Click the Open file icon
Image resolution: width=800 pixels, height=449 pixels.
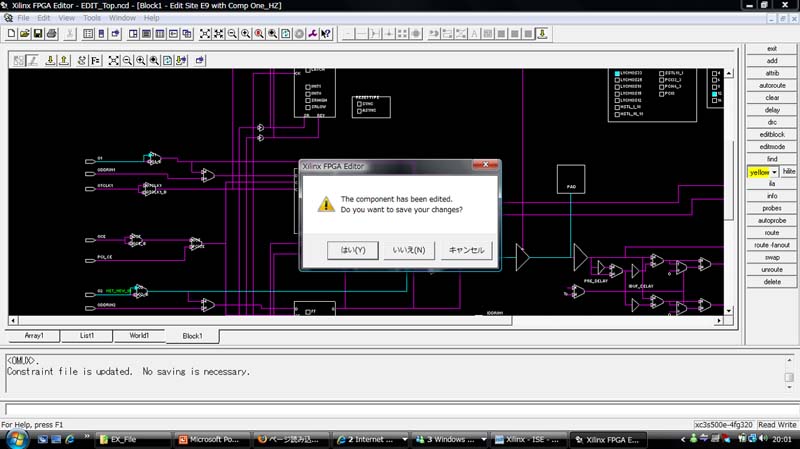(x=24, y=34)
